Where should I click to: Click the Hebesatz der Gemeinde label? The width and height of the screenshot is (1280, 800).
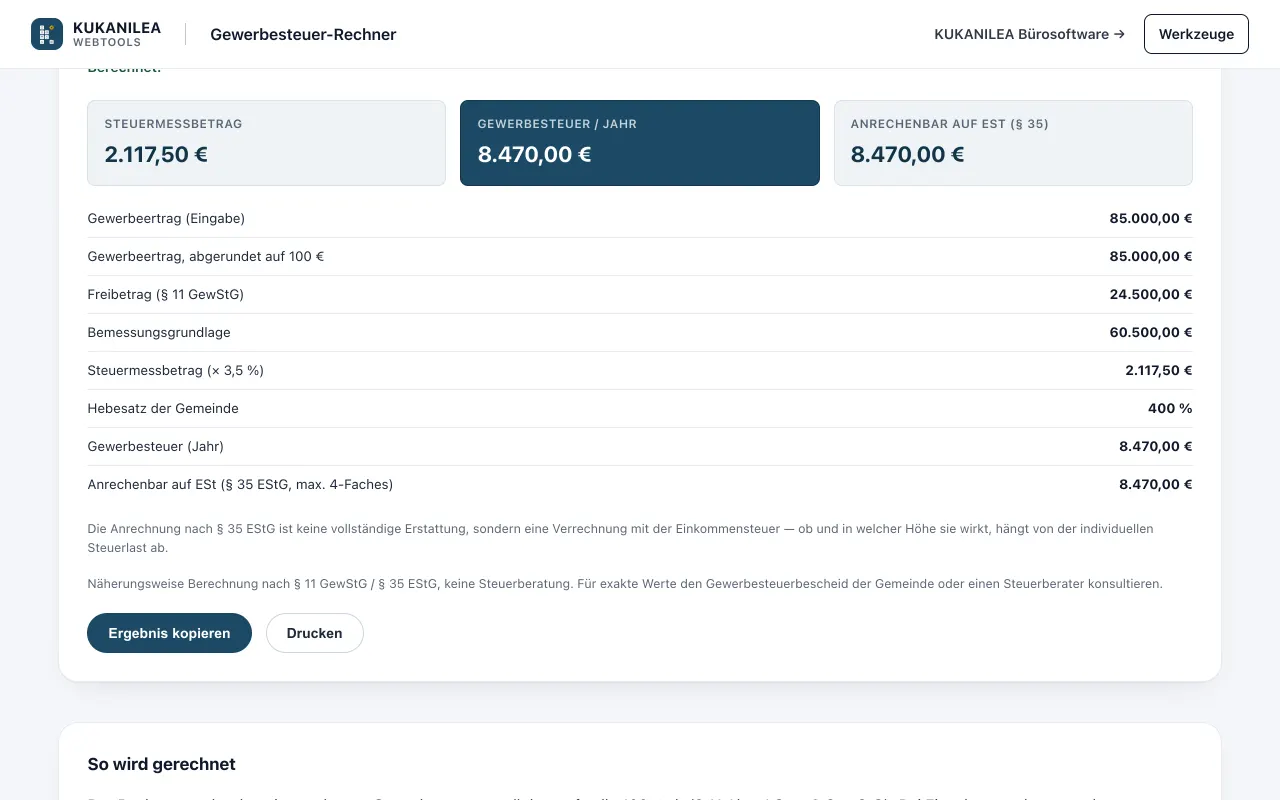click(x=163, y=408)
